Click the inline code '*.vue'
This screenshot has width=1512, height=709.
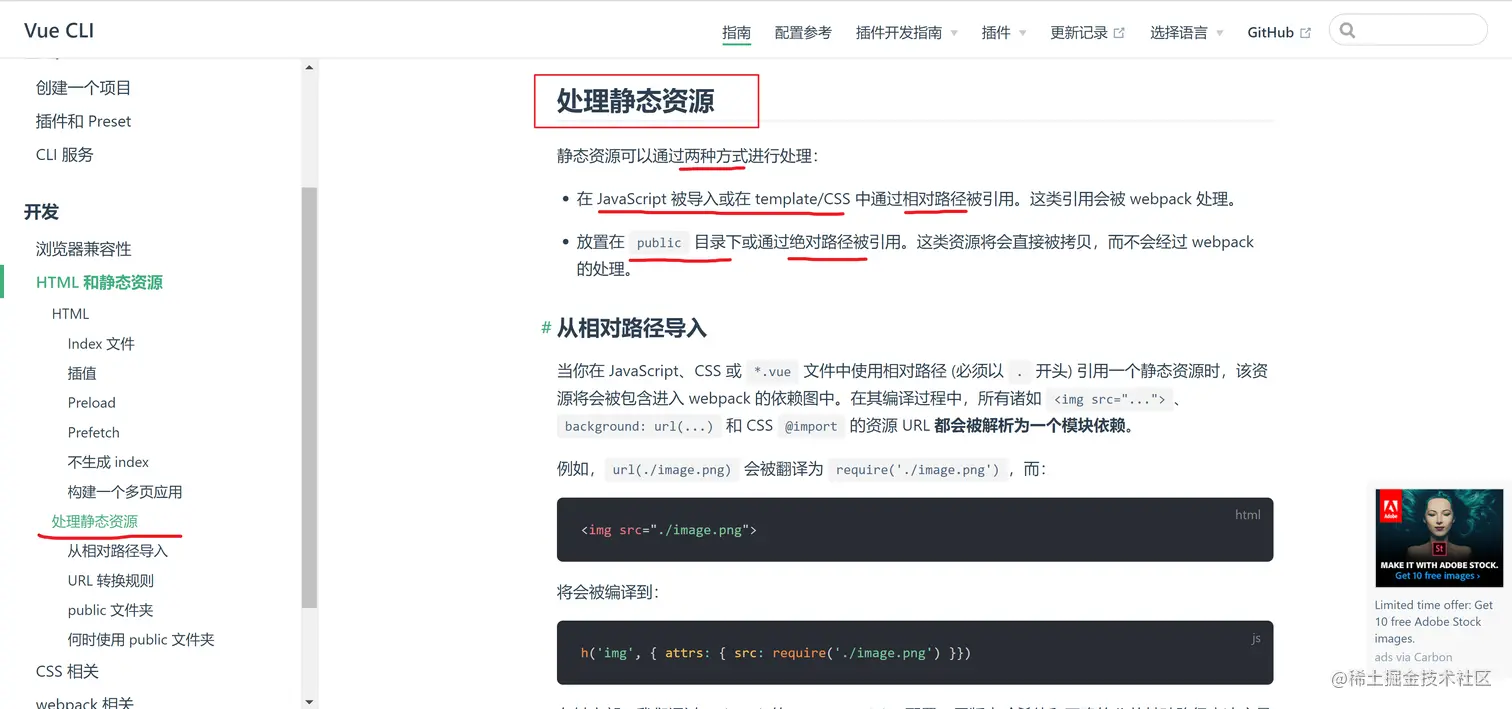pos(773,372)
